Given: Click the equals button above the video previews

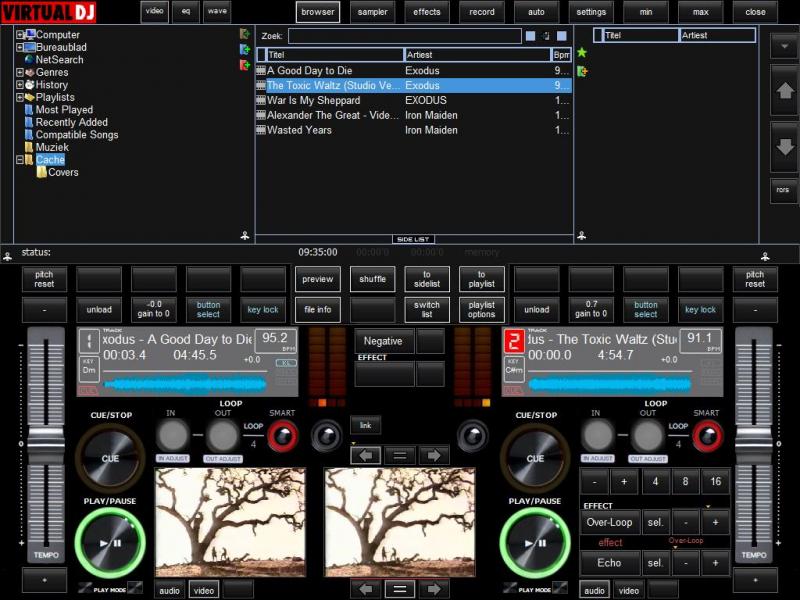Looking at the screenshot, I should coord(399,455).
